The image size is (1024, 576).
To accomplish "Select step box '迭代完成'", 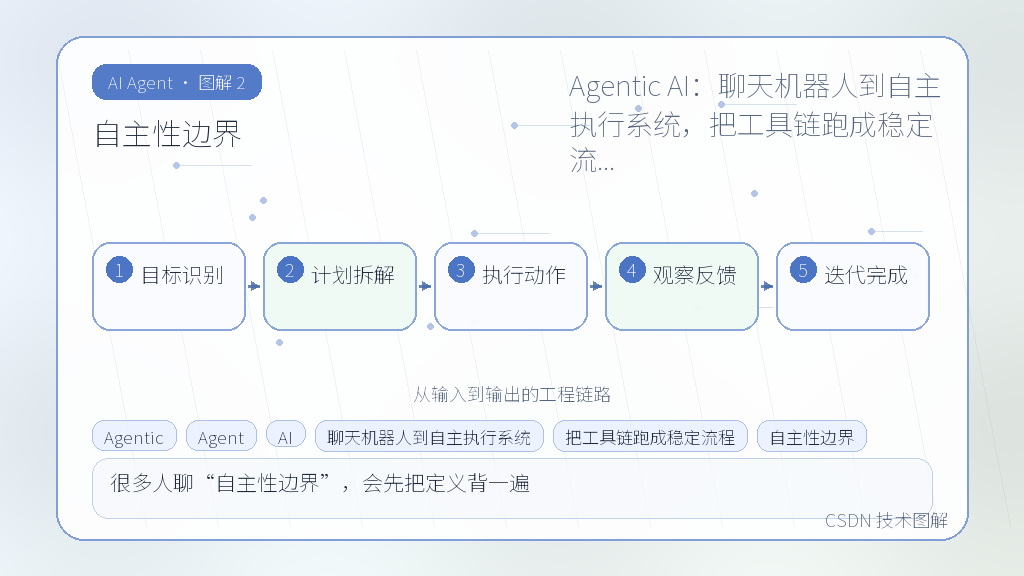I will point(853,286).
